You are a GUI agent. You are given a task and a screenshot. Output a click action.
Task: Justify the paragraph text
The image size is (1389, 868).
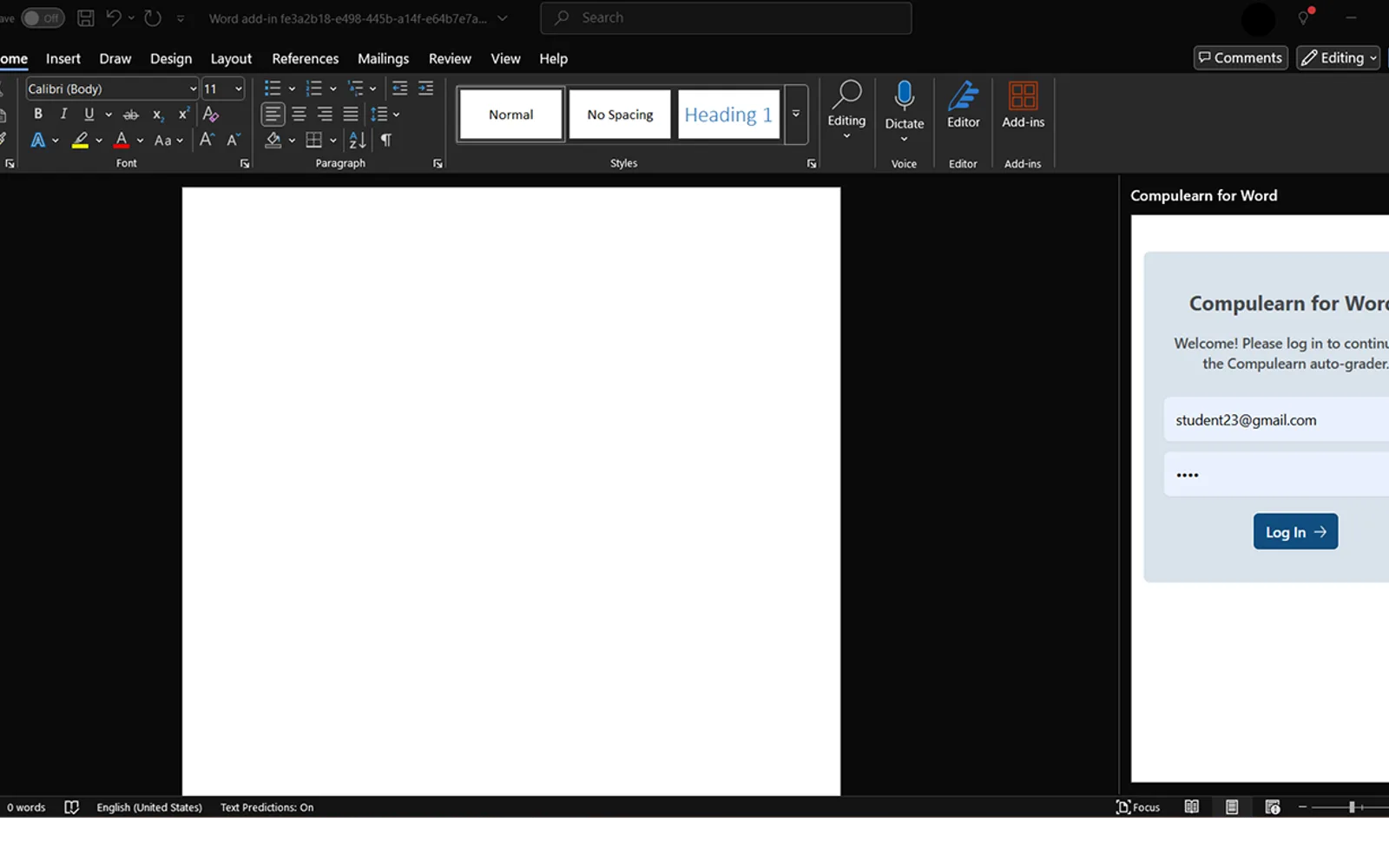click(x=351, y=114)
